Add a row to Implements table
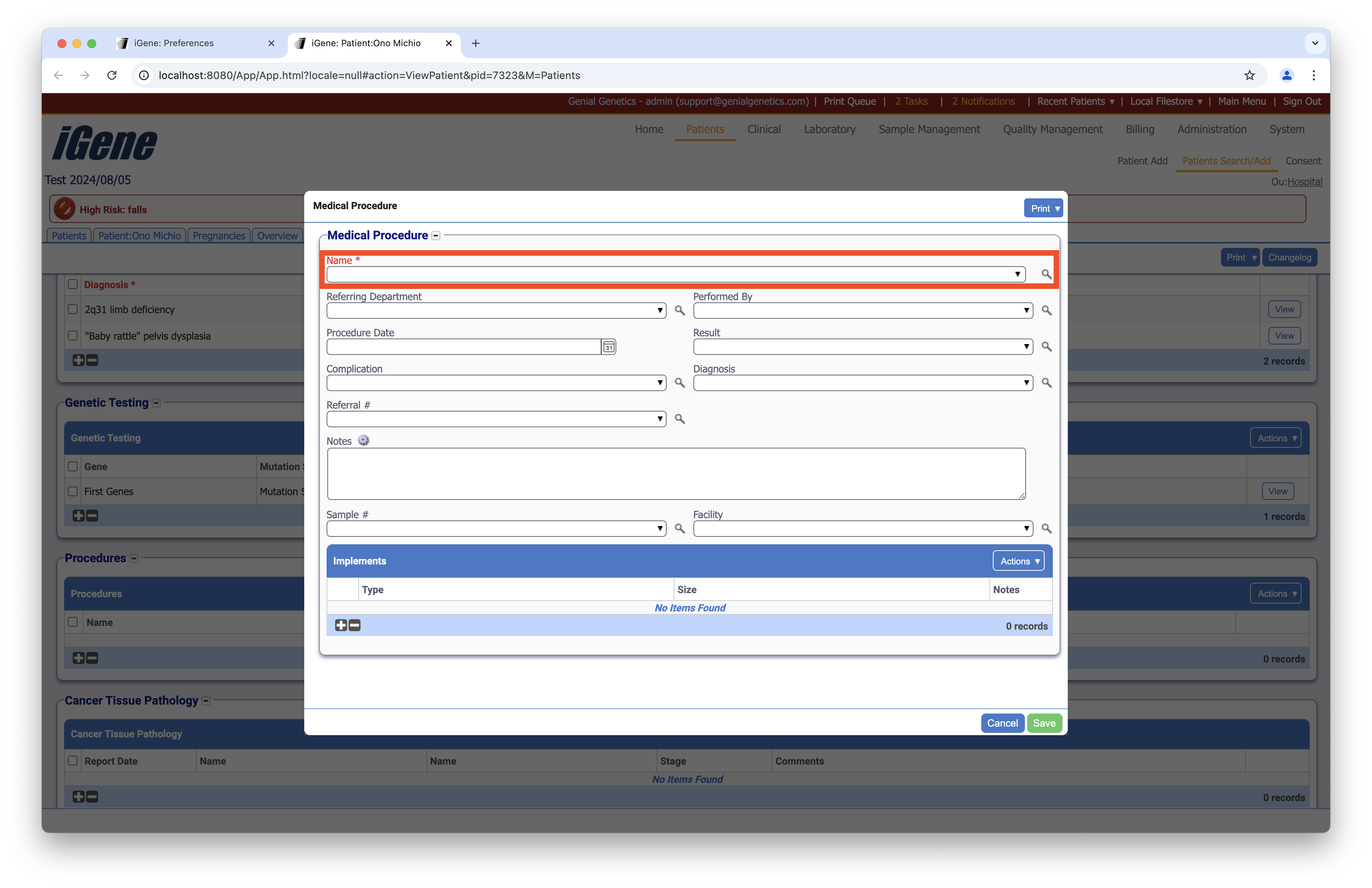Image resolution: width=1372 pixels, height=888 pixels. (341, 625)
